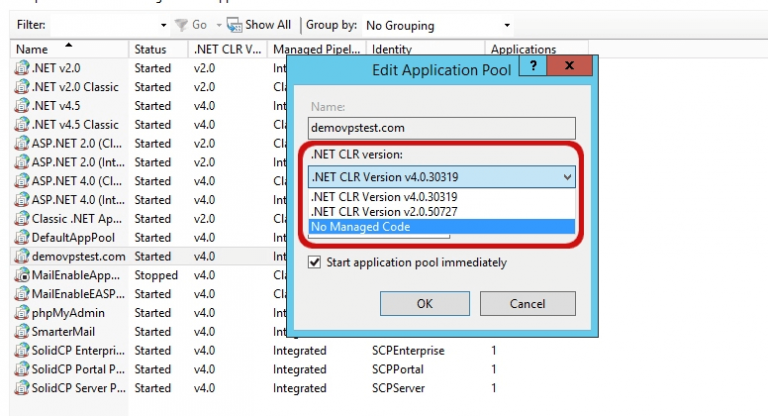The height and width of the screenshot is (416, 768).
Task: Open the Filter dropdown arrow
Action: click(163, 25)
